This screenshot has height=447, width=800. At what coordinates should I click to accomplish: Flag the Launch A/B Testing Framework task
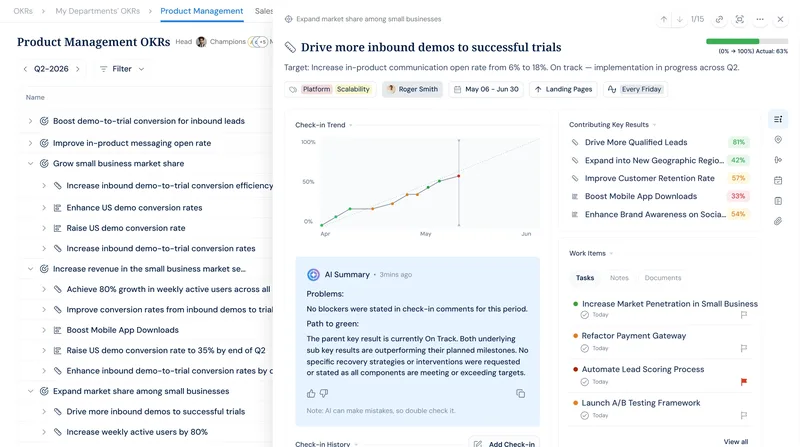pos(744,415)
